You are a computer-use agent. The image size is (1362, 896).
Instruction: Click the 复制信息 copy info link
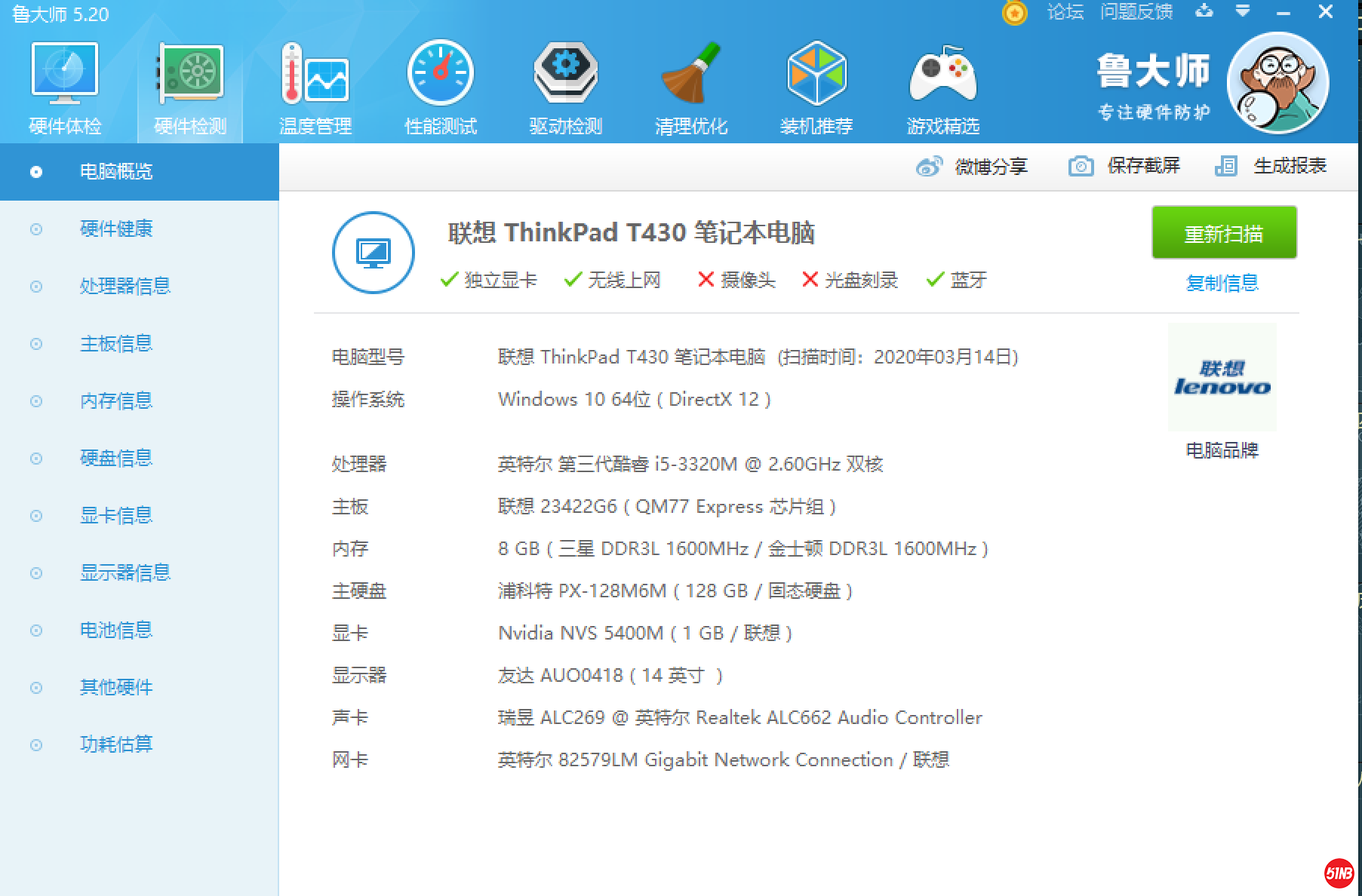1223,282
